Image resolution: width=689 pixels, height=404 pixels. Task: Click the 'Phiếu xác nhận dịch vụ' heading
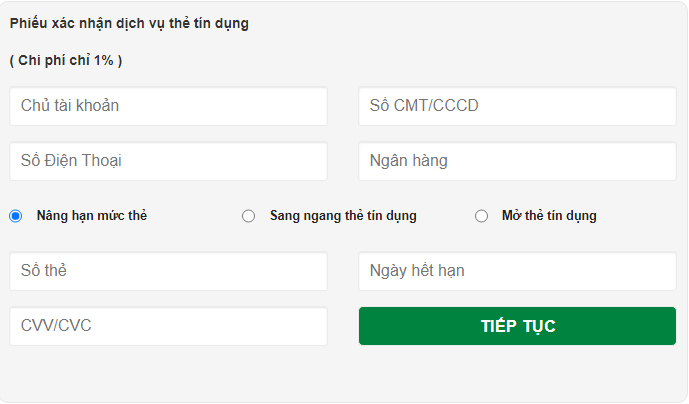point(129,24)
